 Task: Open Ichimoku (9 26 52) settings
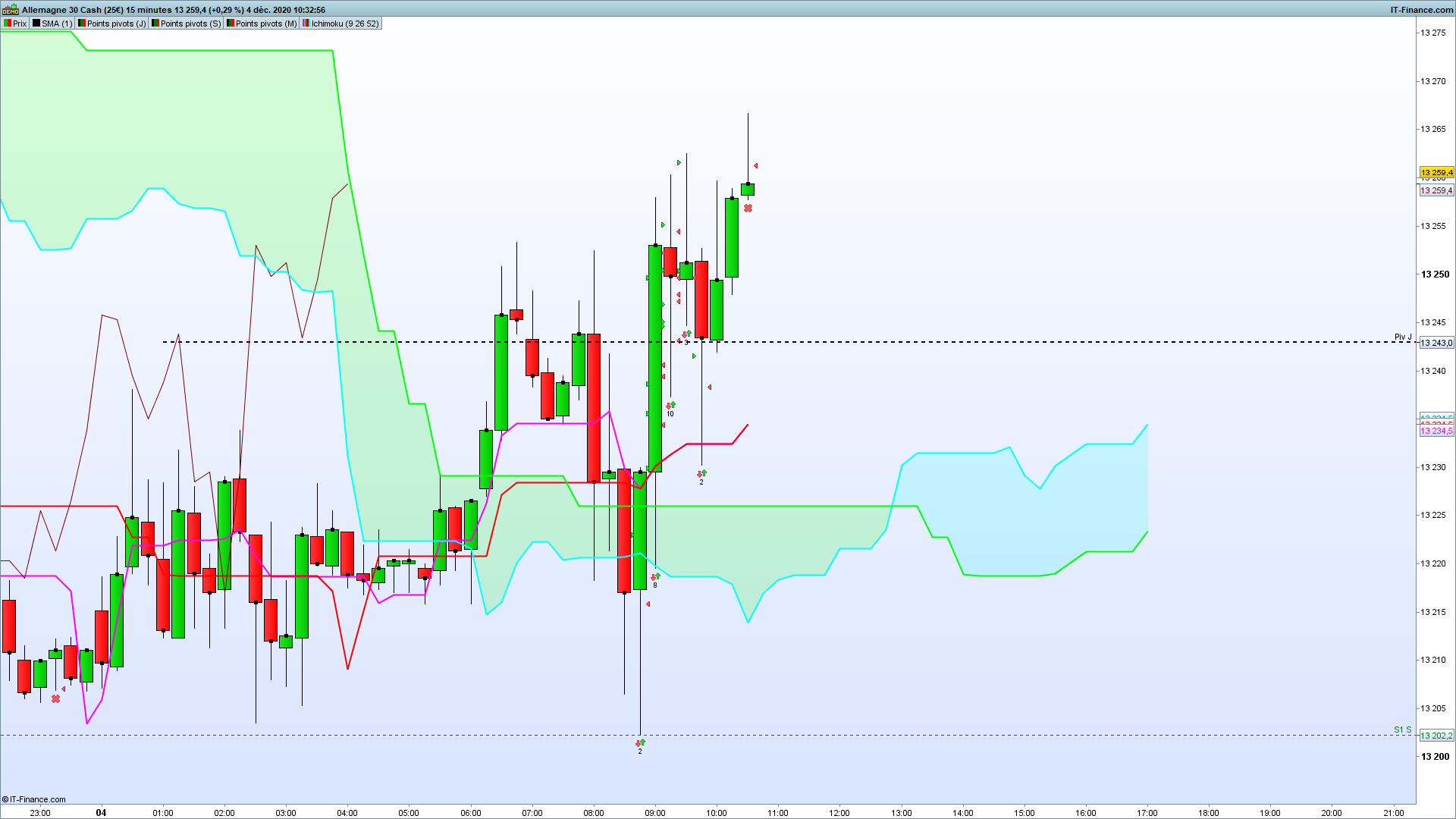coord(344,24)
